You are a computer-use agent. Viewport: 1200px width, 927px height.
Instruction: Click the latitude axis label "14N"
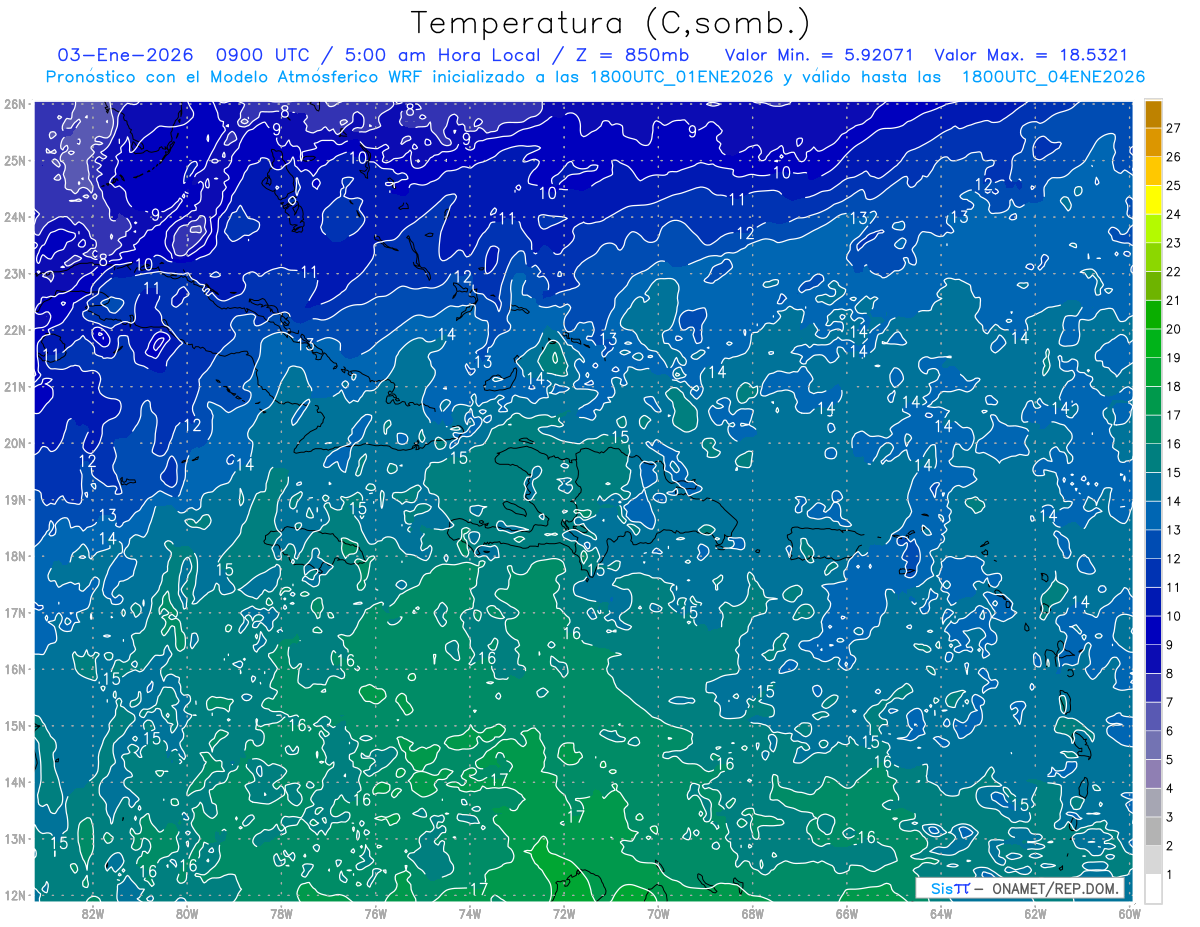click(15, 782)
